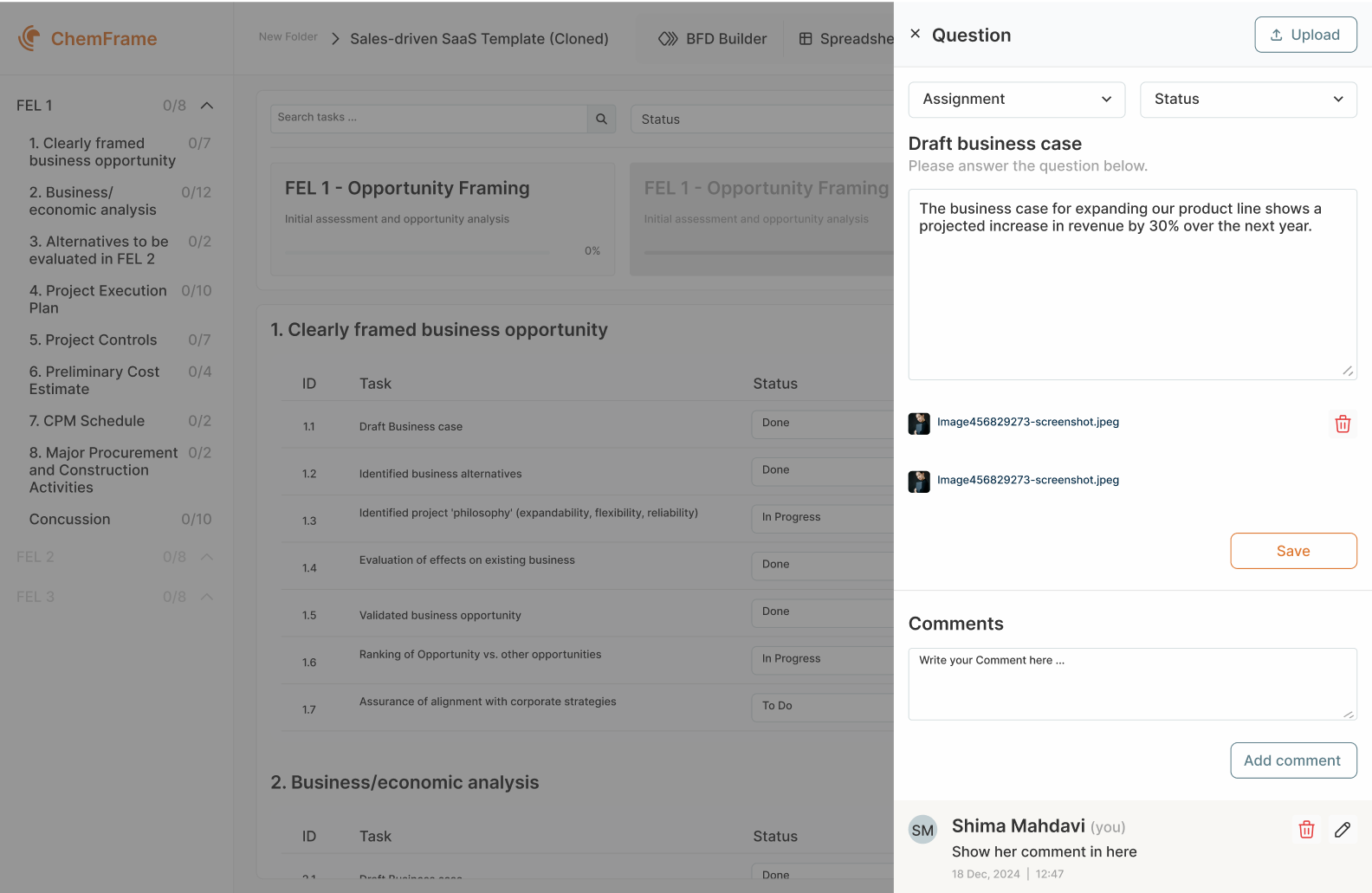1372x893 pixels.
Task: Click the FEL 3 sidebar header
Action: pyautogui.click(x=116, y=597)
